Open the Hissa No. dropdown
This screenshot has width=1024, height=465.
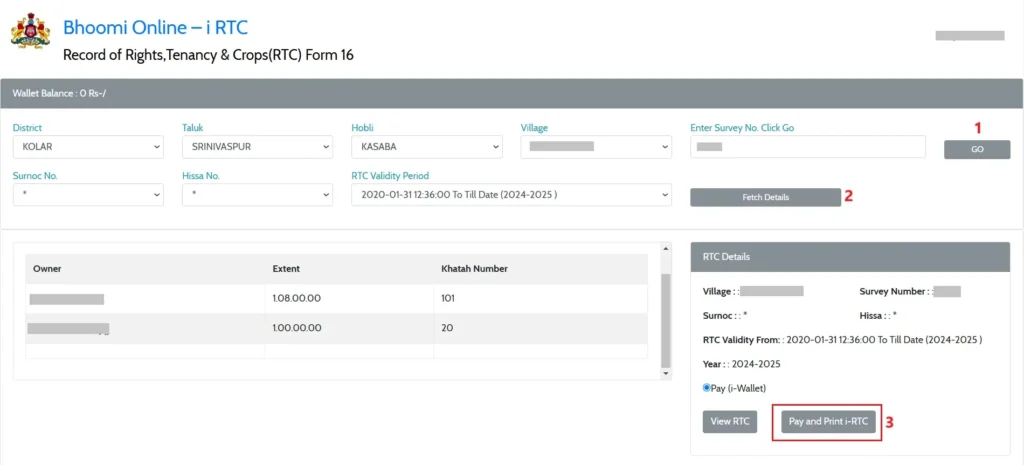pyautogui.click(x=257, y=195)
